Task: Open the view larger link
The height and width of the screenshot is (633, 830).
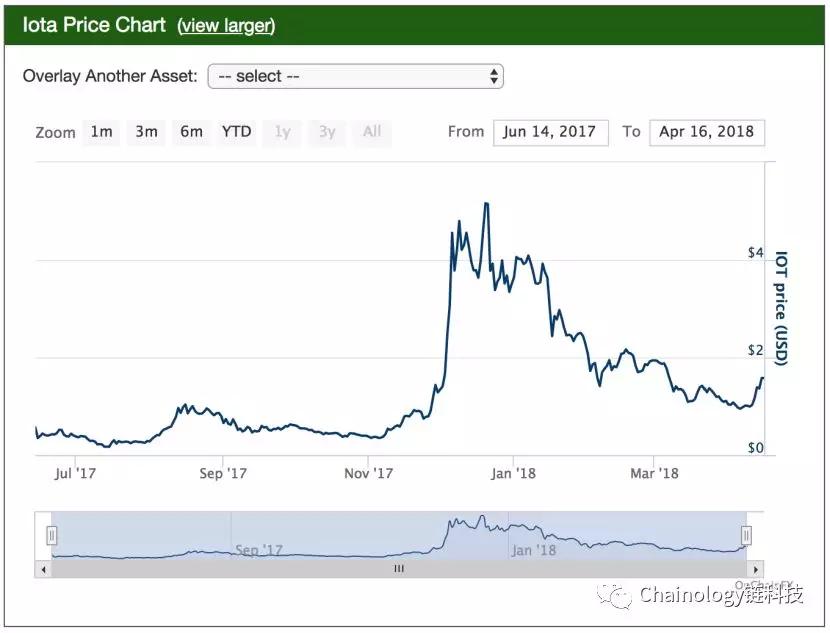Action: point(226,26)
